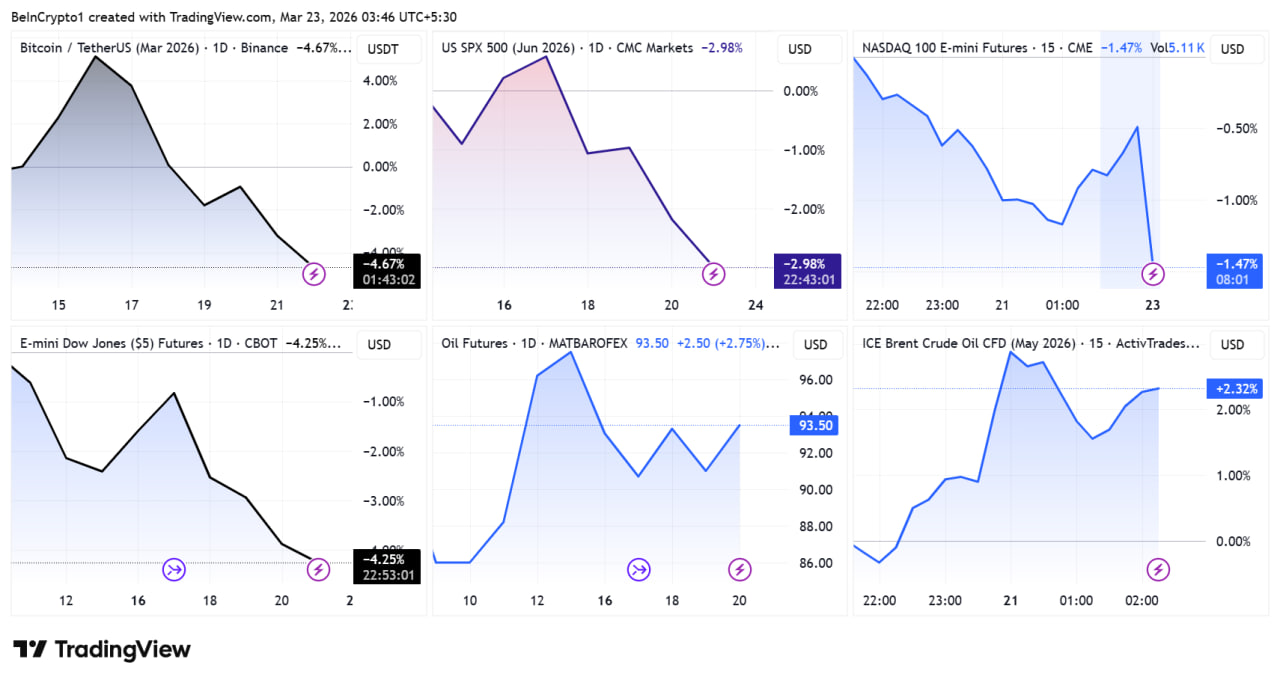
Task: Click the lightning icon on the SPX 500 chart
Action: [713, 273]
